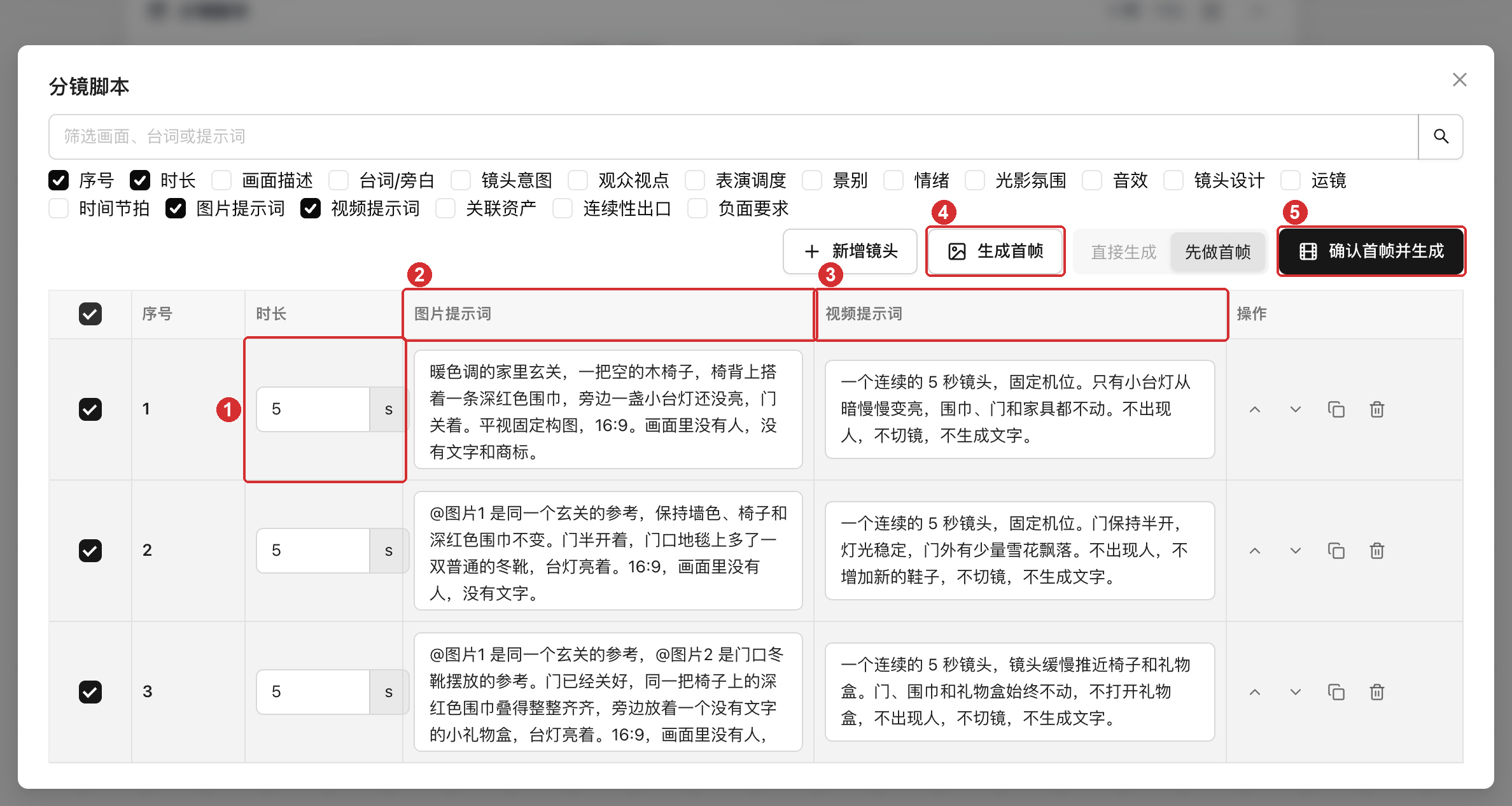Enable the 景别 column checkbox
The image size is (1512, 806).
[812, 180]
